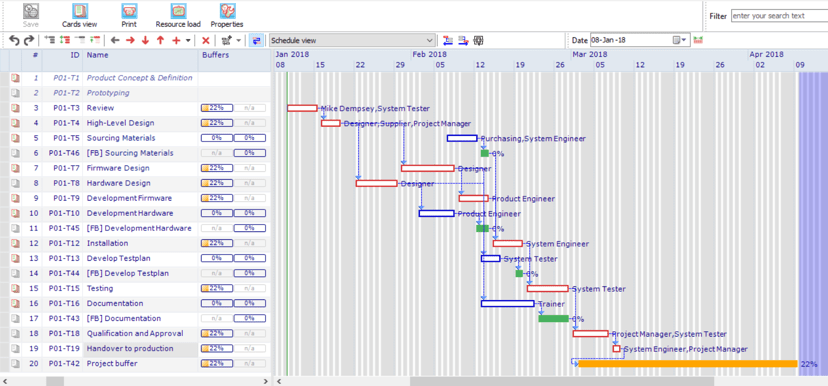This screenshot has width=828, height=386.
Task: Click the red up arrow
Action: [161, 40]
